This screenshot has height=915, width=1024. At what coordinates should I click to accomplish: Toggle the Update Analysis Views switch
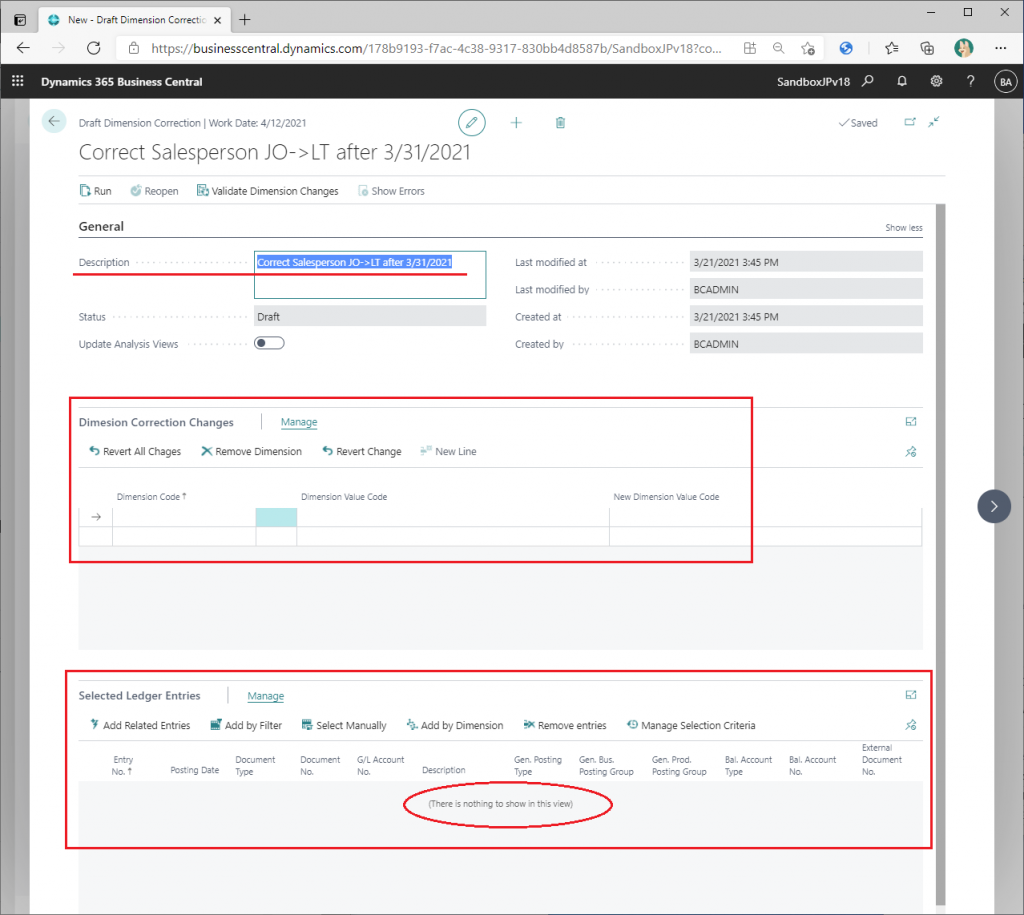coord(269,343)
